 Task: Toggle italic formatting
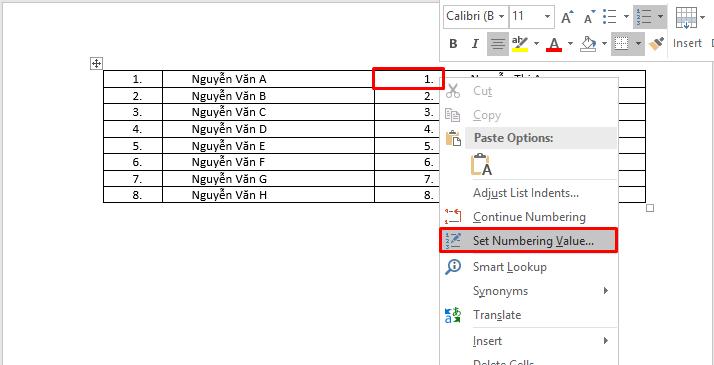coord(475,44)
